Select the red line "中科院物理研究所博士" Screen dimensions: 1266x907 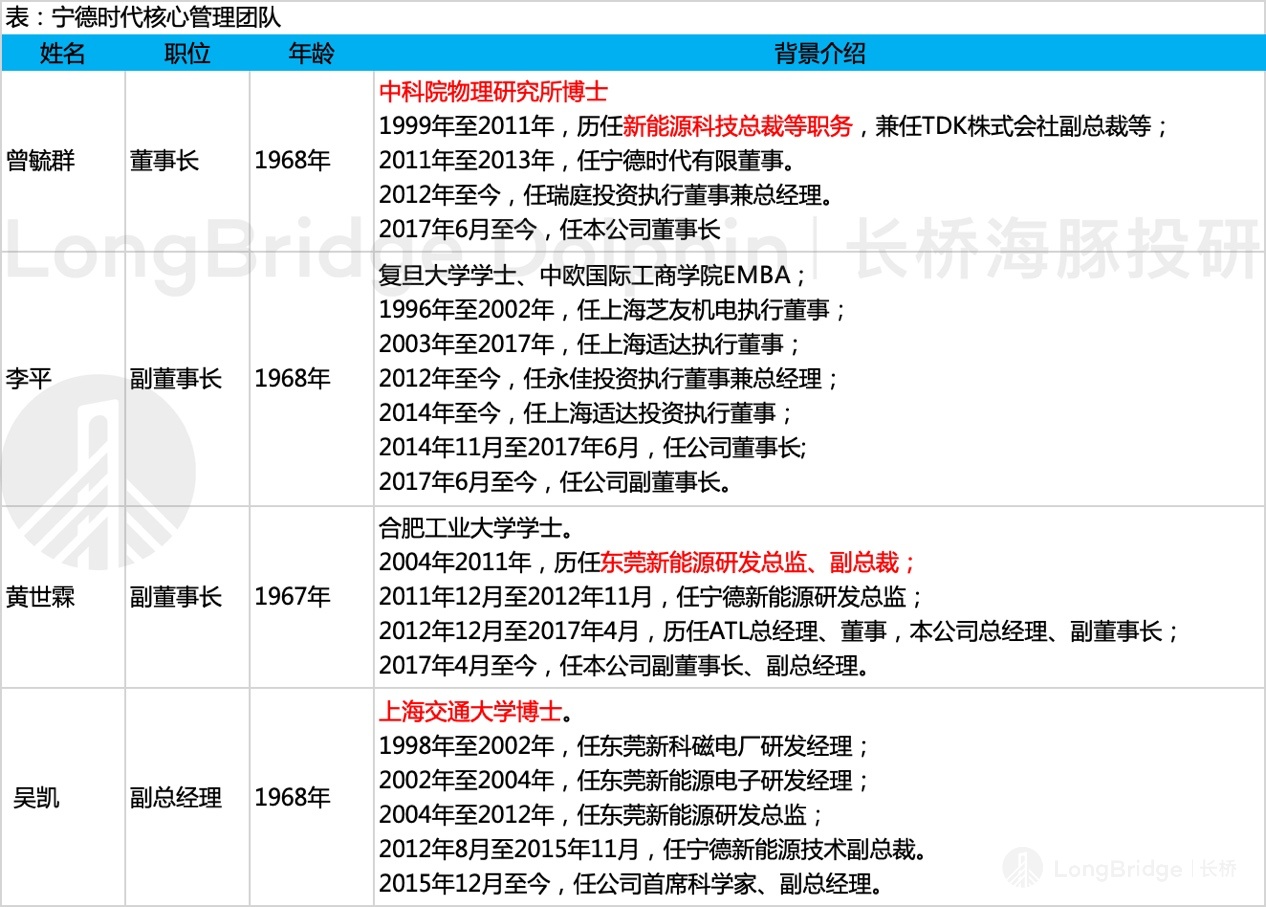pos(493,92)
